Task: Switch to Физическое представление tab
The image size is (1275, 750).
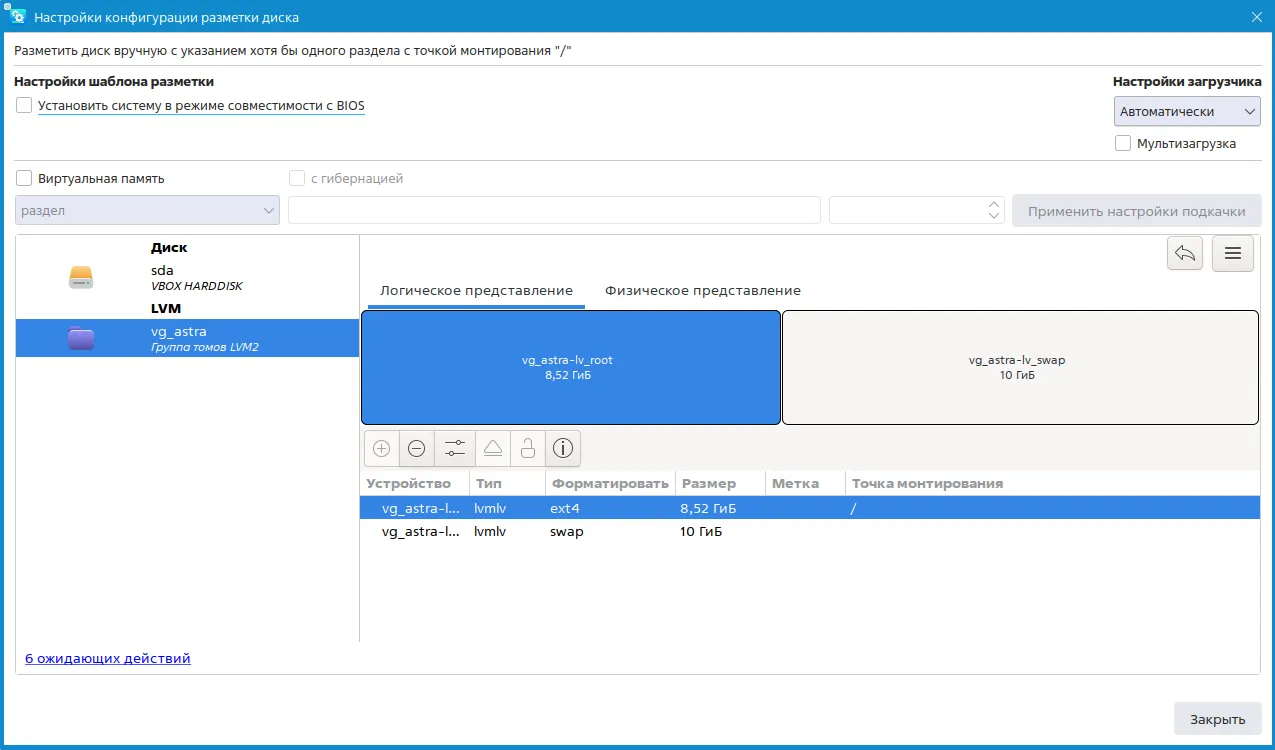Action: pos(703,290)
